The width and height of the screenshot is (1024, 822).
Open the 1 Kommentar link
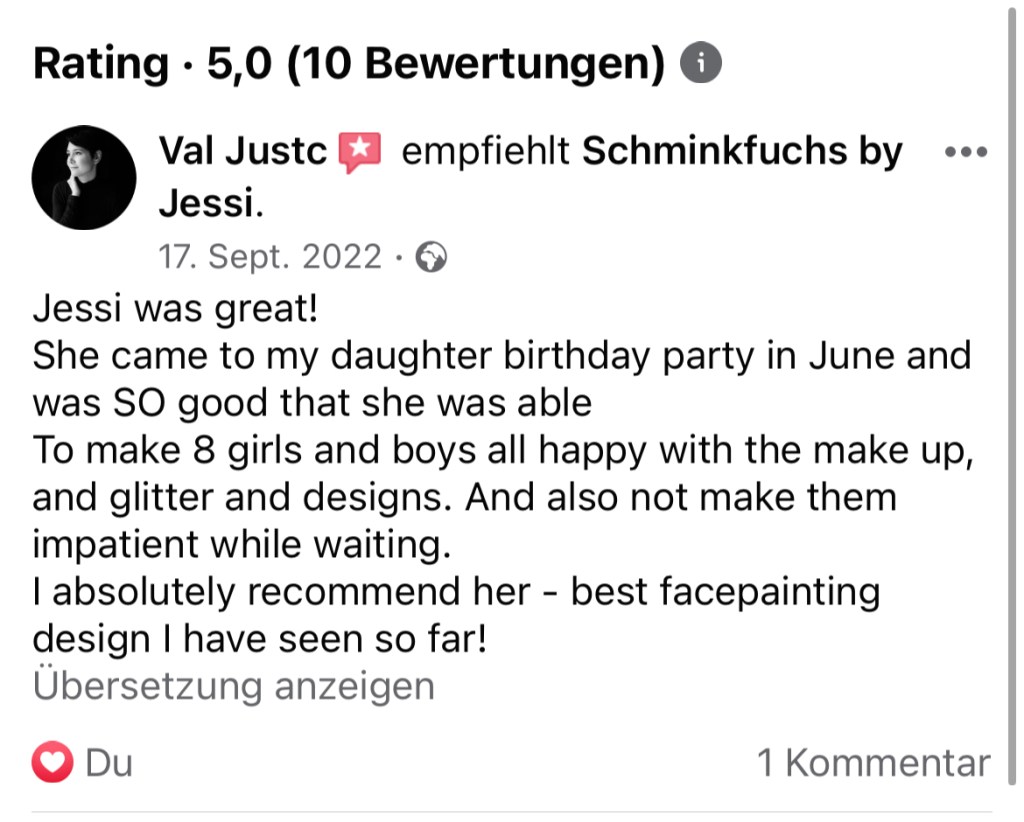tap(873, 764)
